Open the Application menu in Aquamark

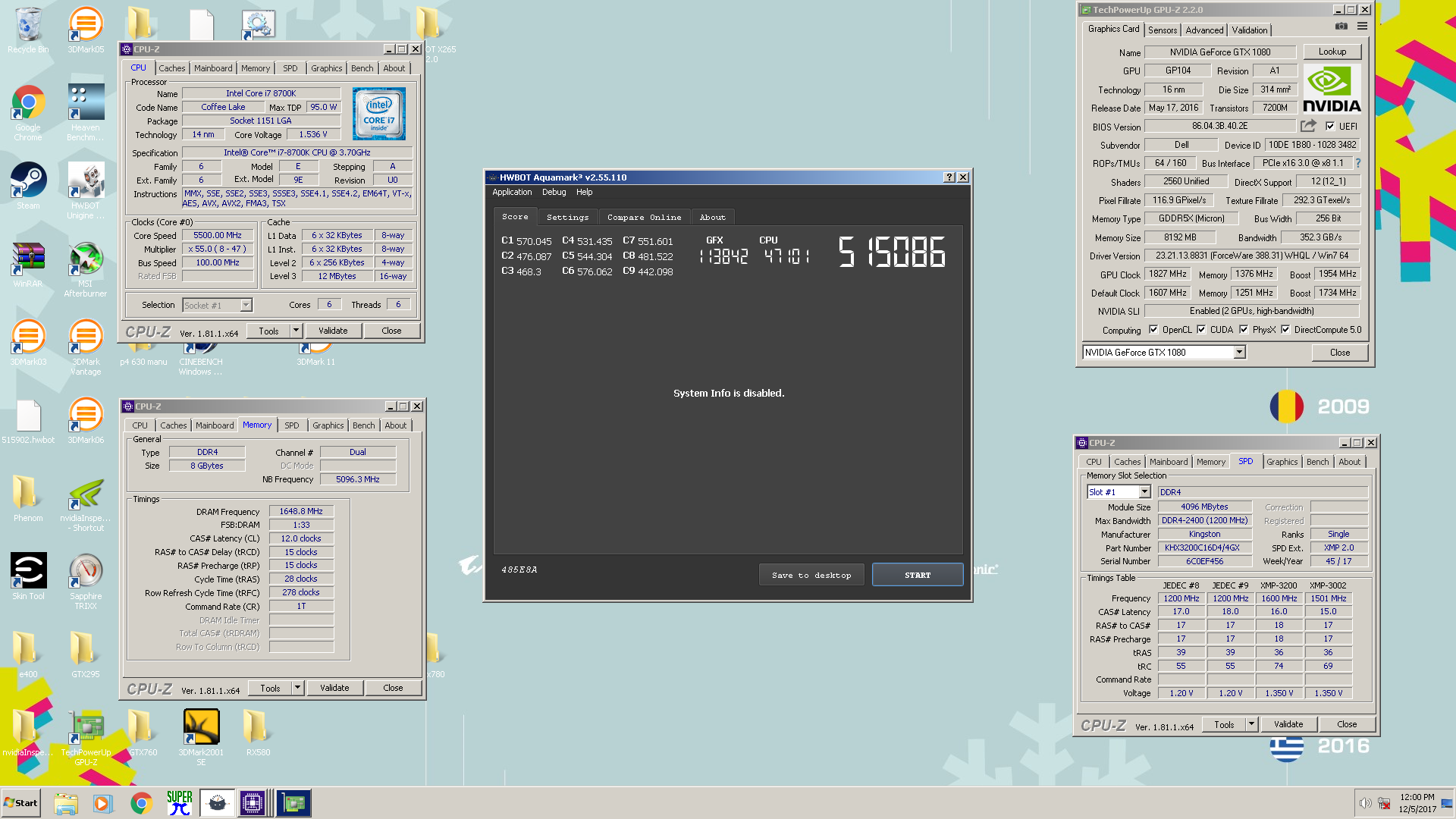click(x=512, y=193)
